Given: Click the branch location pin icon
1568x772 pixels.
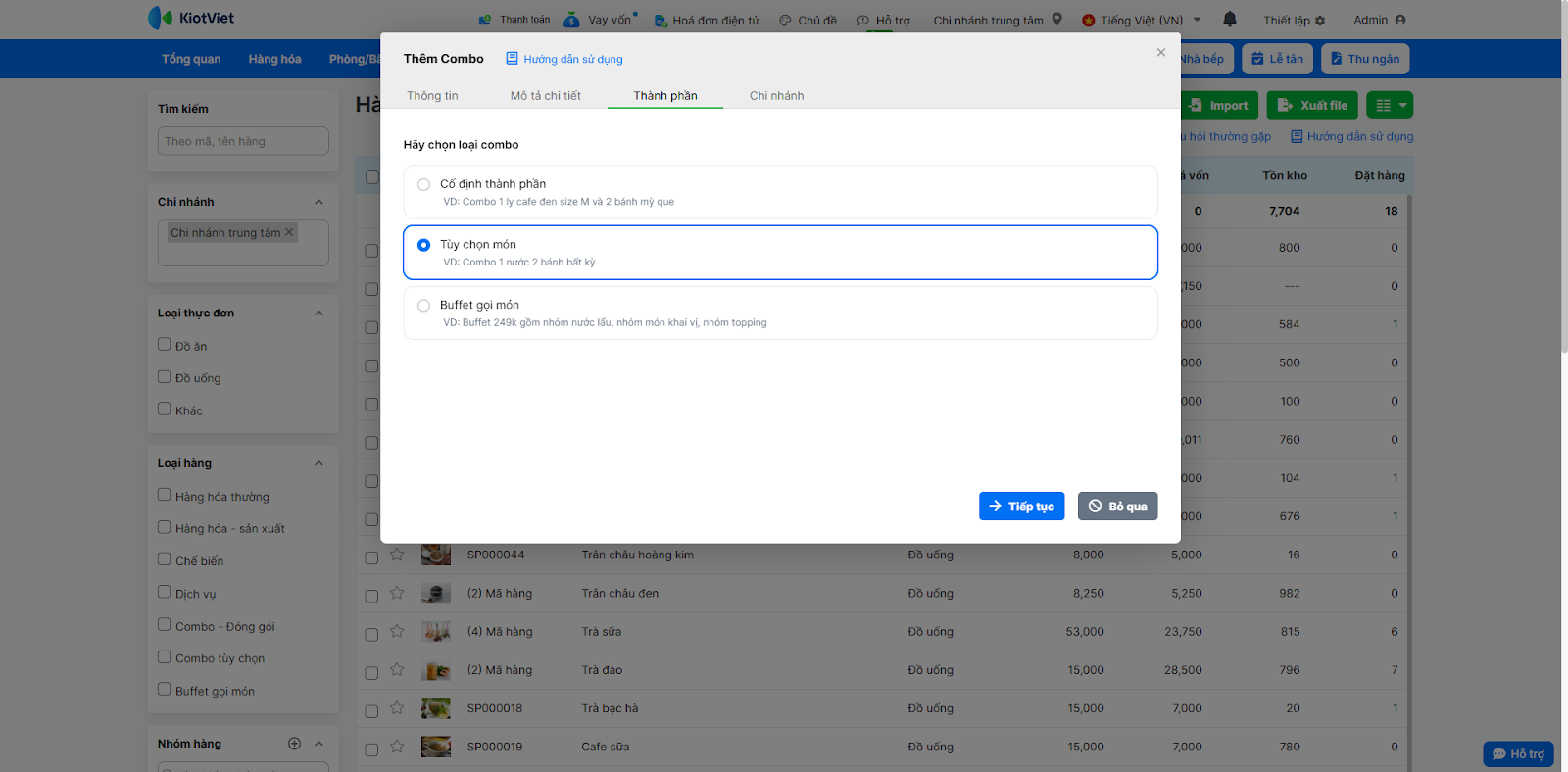Looking at the screenshot, I should click(x=1057, y=19).
